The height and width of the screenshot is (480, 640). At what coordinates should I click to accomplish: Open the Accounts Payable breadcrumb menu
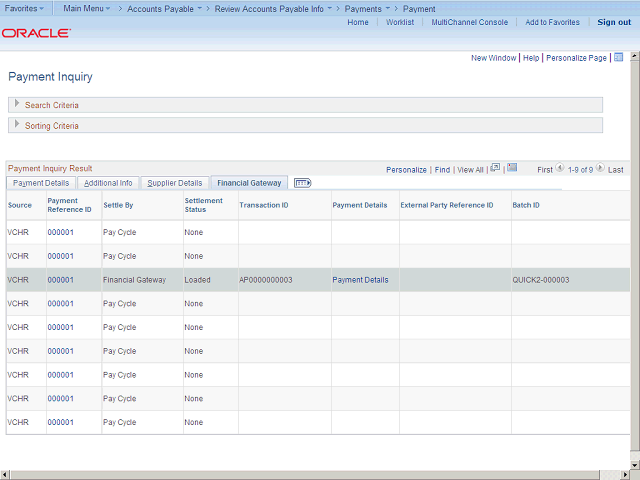(x=164, y=8)
